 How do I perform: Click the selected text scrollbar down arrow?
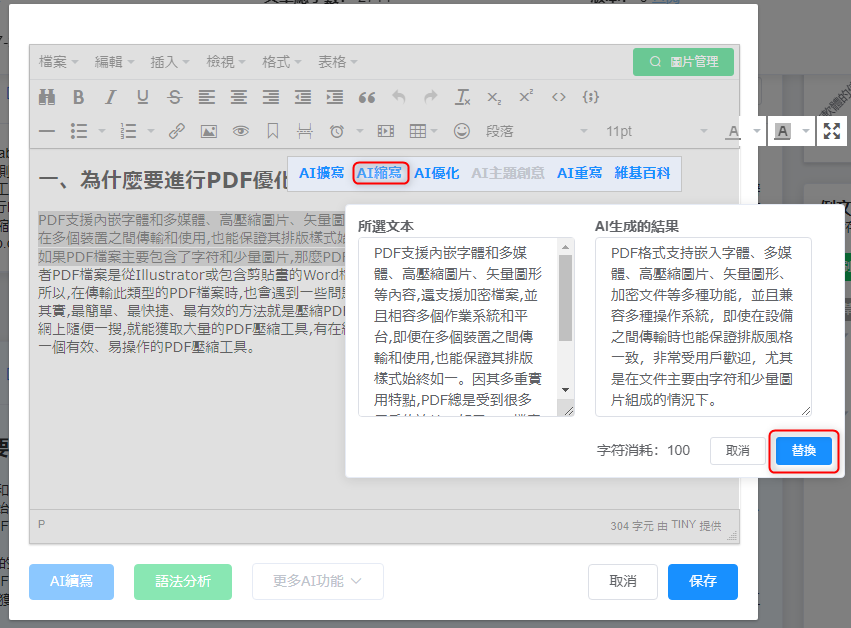click(x=566, y=390)
